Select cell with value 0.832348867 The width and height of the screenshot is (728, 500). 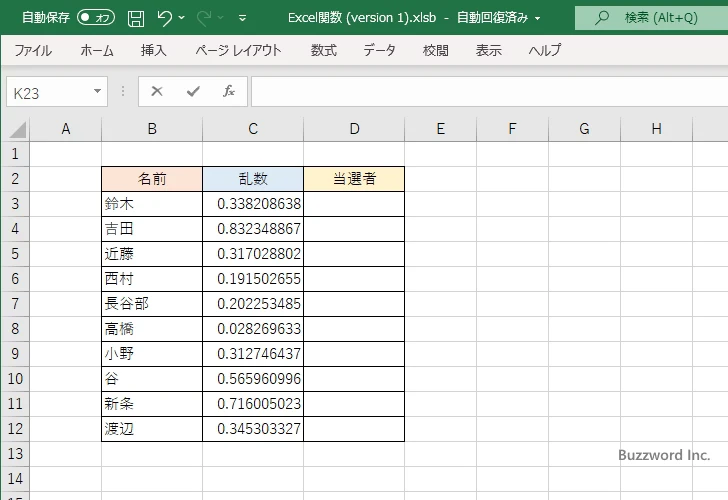(253, 229)
